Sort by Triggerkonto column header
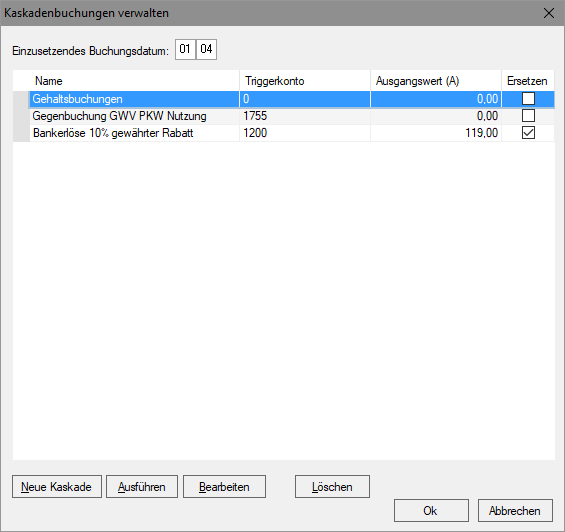565x532 pixels. pyautogui.click(x=305, y=81)
